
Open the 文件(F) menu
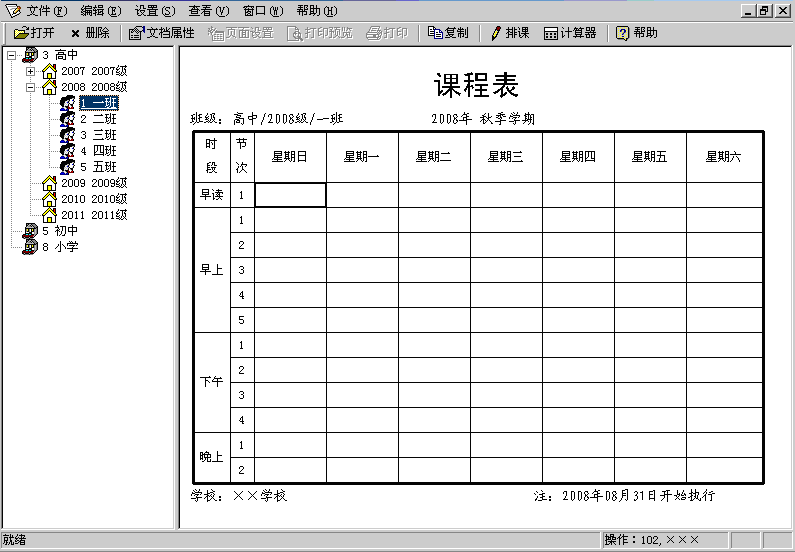click(46, 10)
